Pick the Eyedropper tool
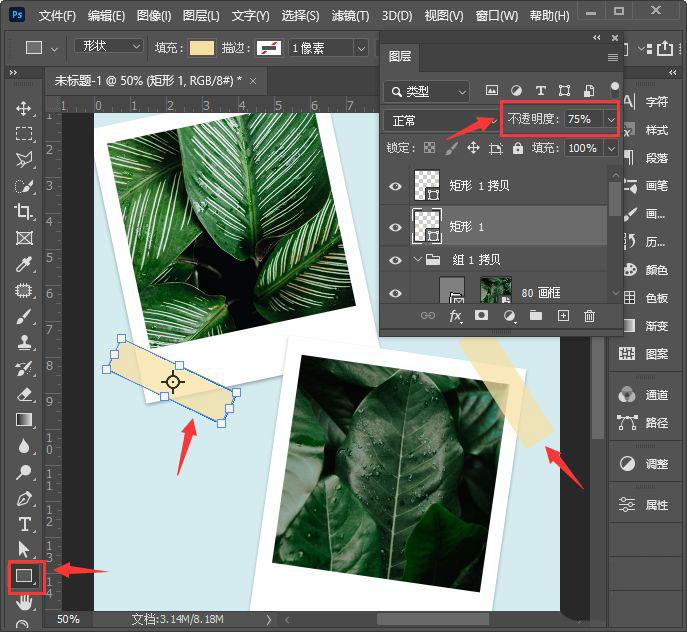 24,264
